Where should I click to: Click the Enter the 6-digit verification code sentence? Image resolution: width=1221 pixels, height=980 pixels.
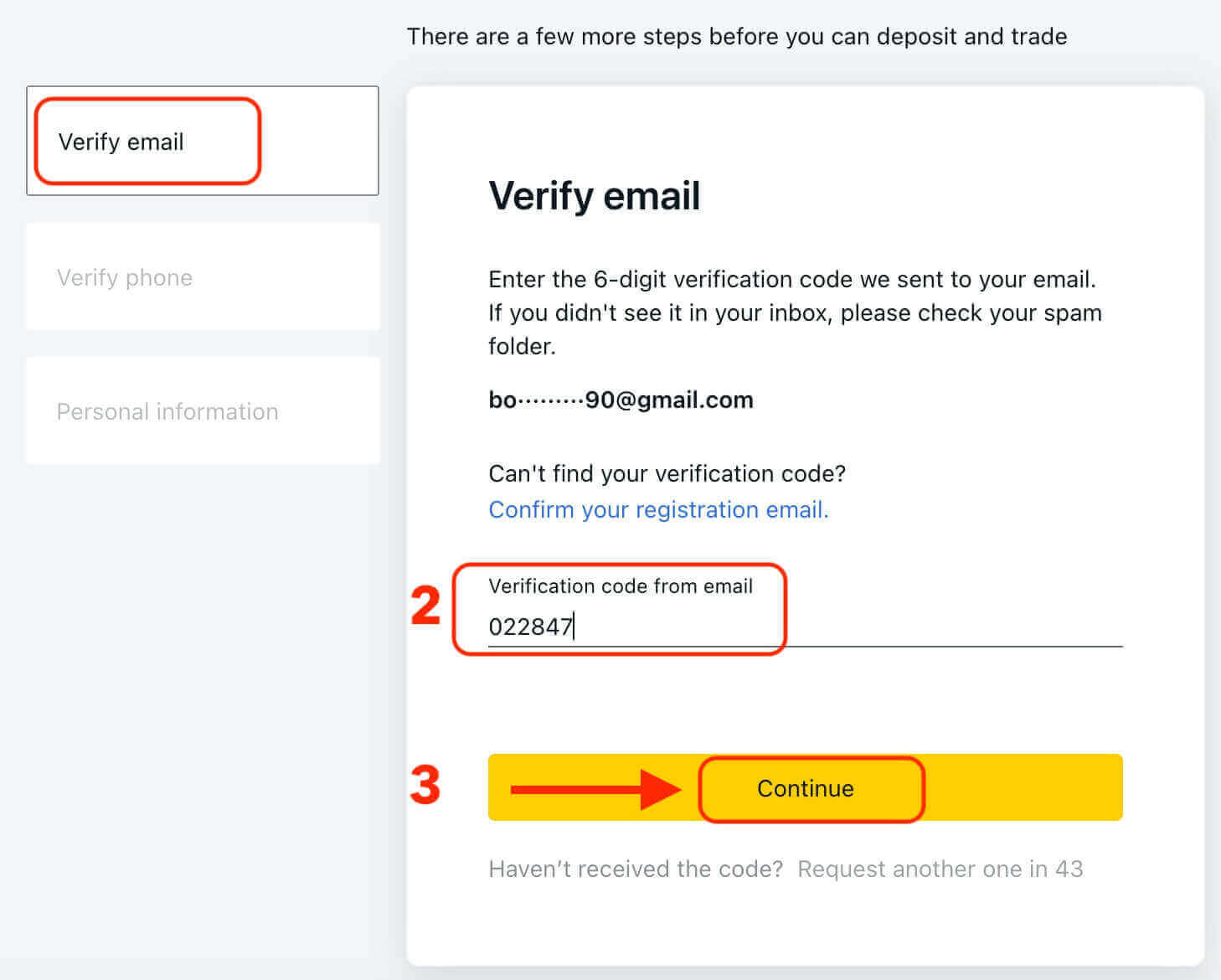[791, 279]
